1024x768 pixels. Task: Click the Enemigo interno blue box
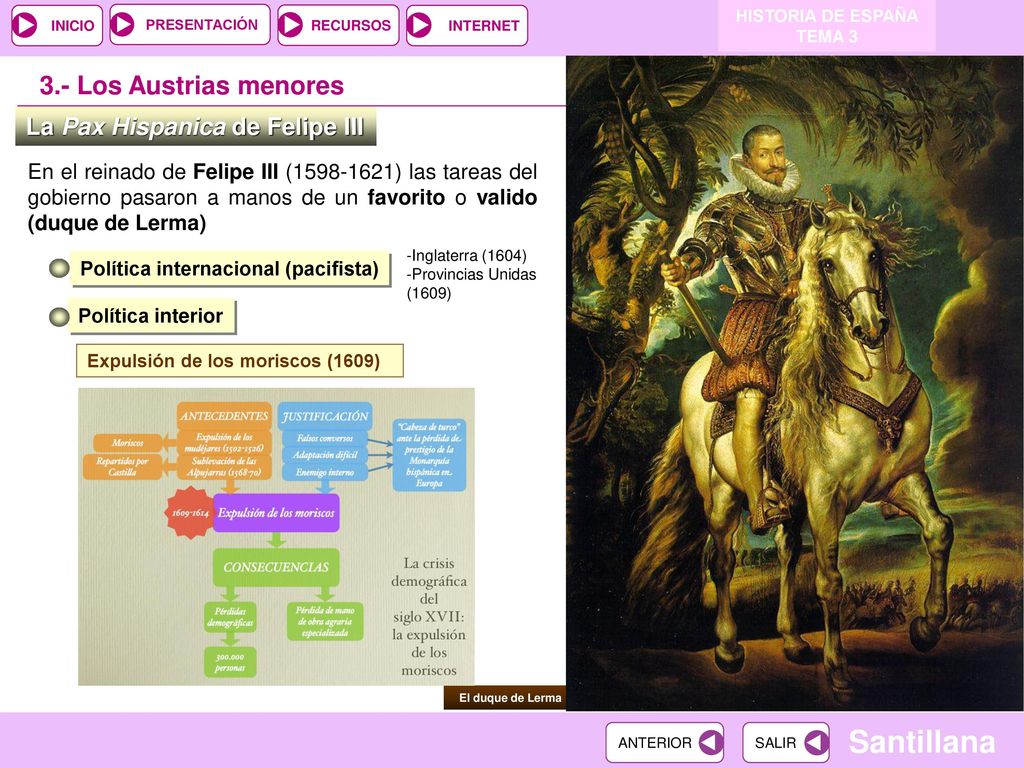325,472
